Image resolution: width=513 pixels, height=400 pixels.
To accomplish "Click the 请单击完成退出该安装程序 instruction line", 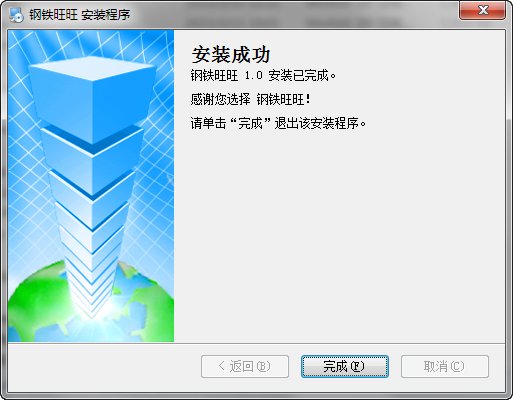I will [x=278, y=123].
